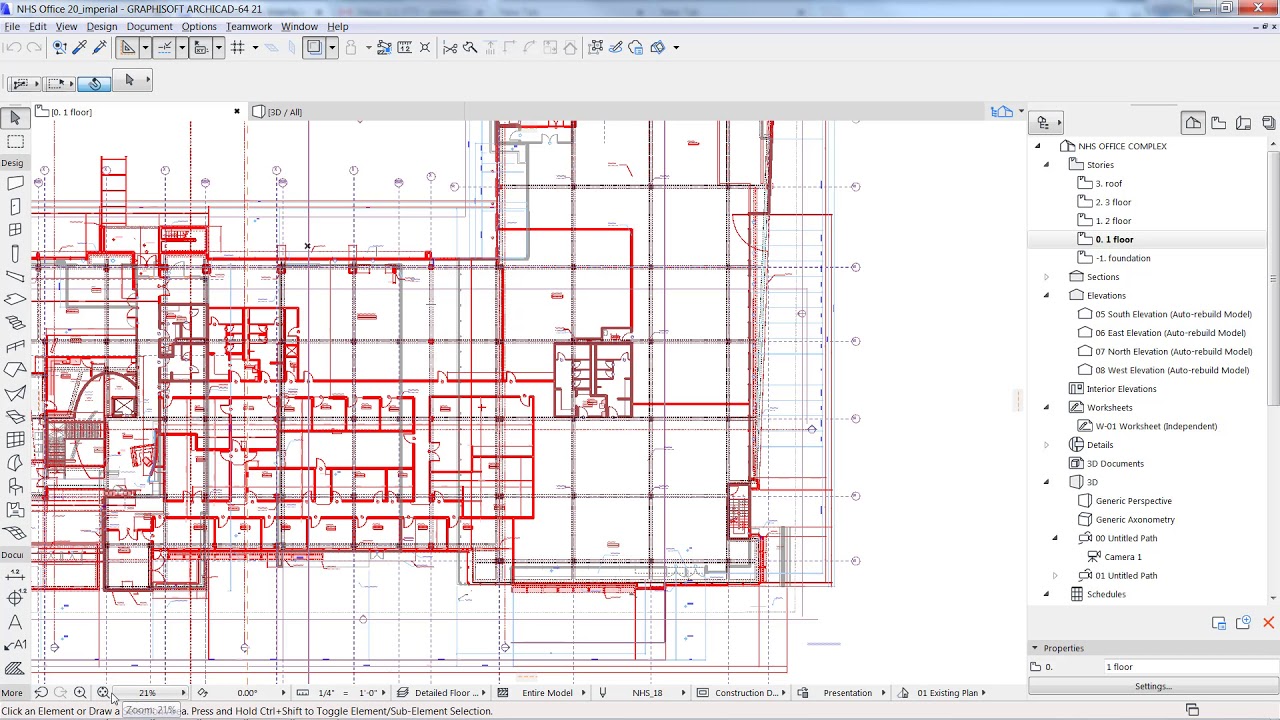Screen dimensions: 1280x720
Task: Open the Teamwork menu
Action: pyautogui.click(x=248, y=27)
